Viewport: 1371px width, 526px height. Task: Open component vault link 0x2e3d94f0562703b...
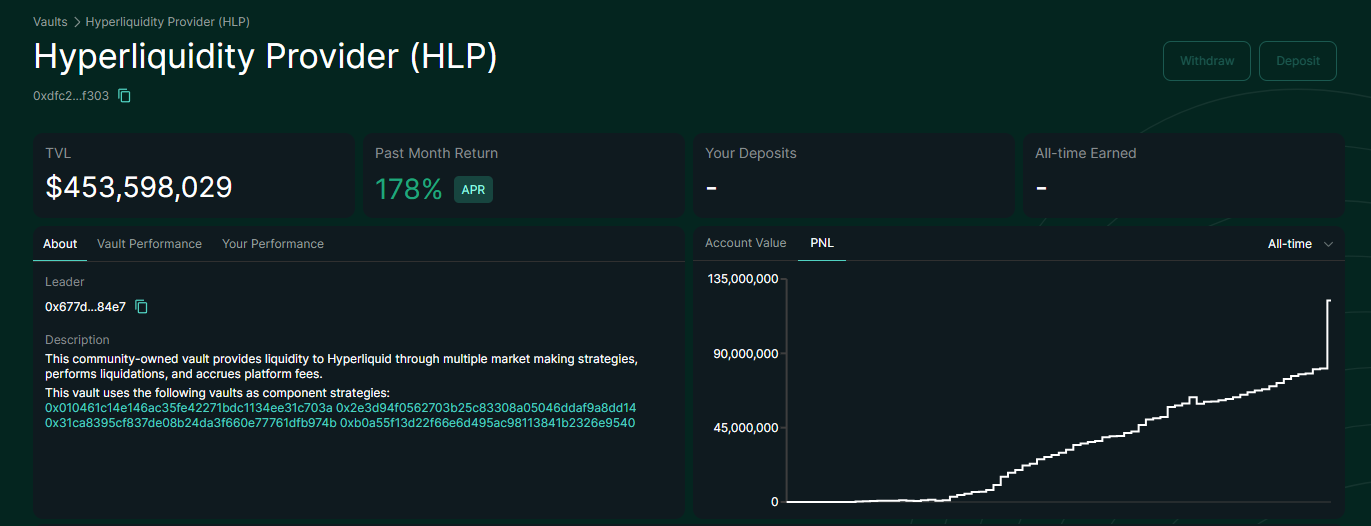[x=486, y=408]
